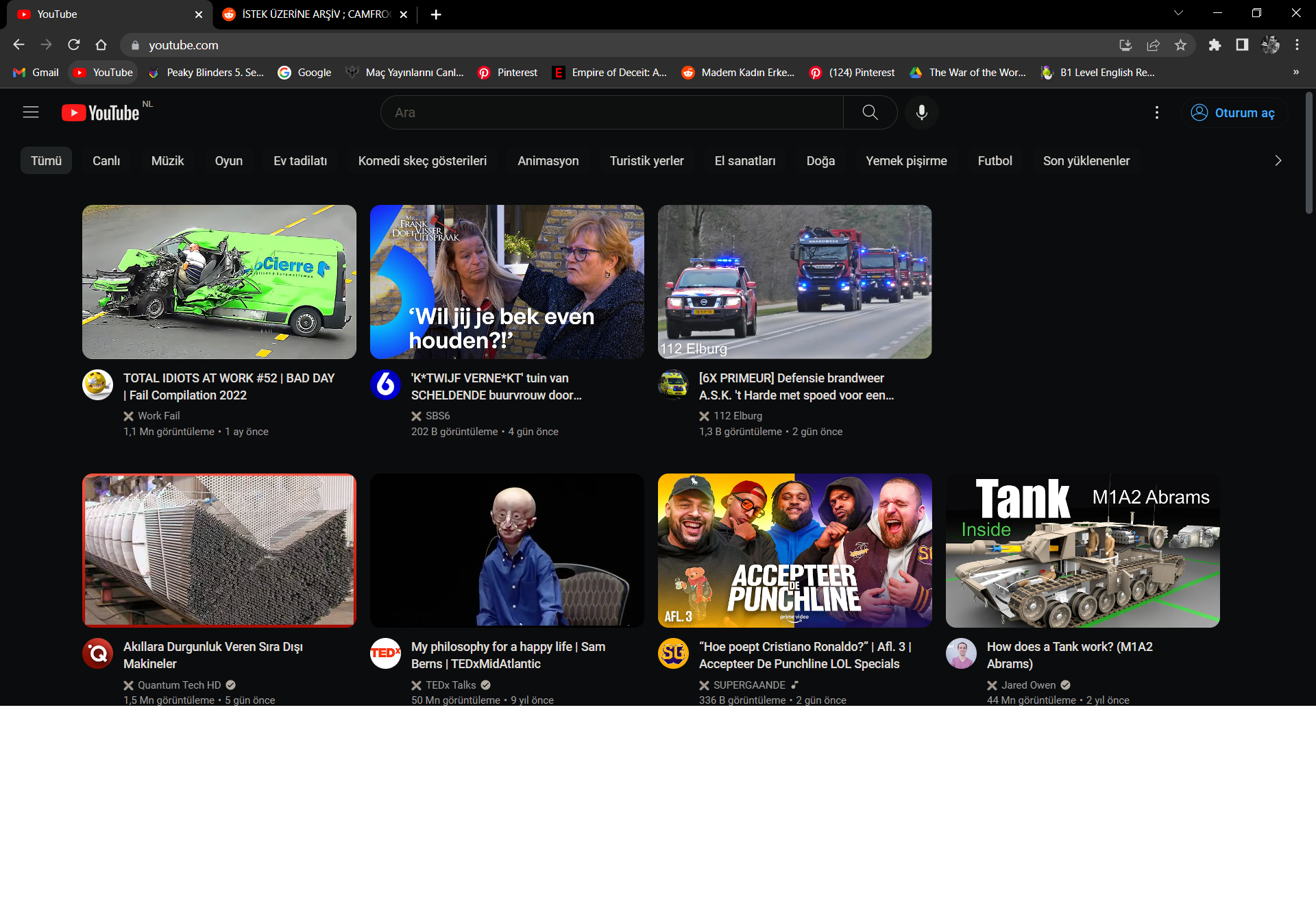This screenshot has width=1316, height=897.
Task: Start voice search with microphone
Action: (x=922, y=112)
